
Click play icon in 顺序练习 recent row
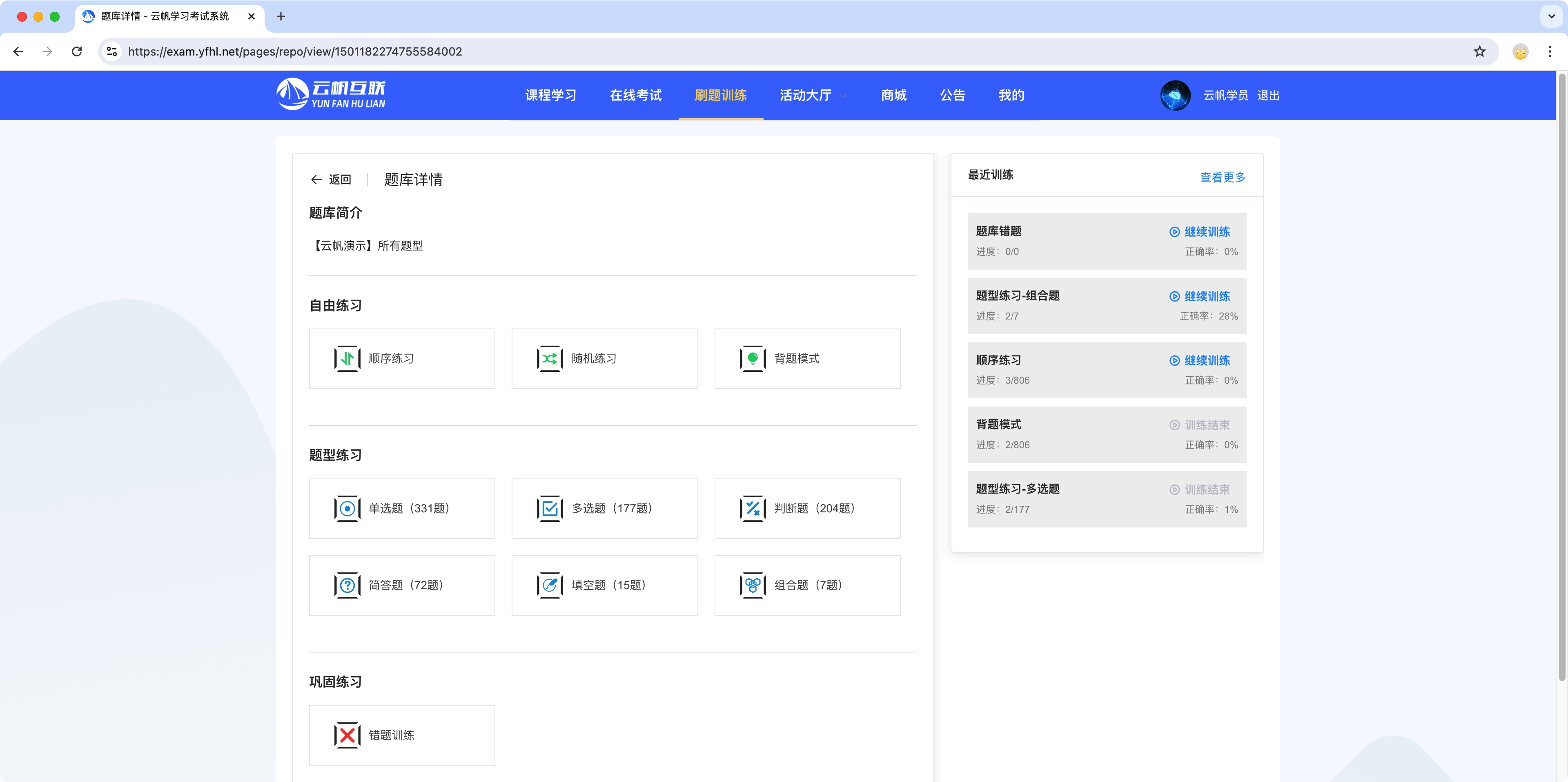pyautogui.click(x=1174, y=360)
